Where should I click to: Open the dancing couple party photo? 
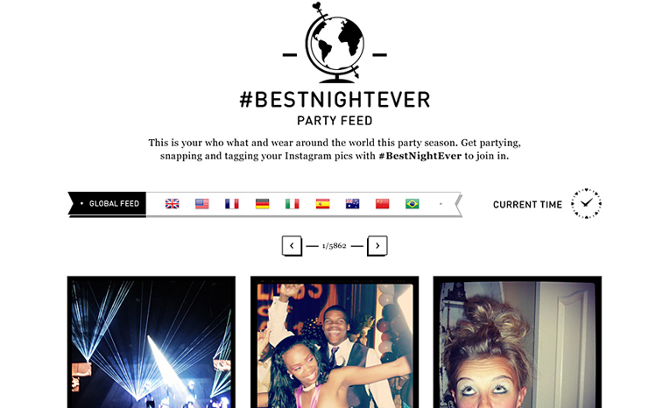pyautogui.click(x=335, y=342)
